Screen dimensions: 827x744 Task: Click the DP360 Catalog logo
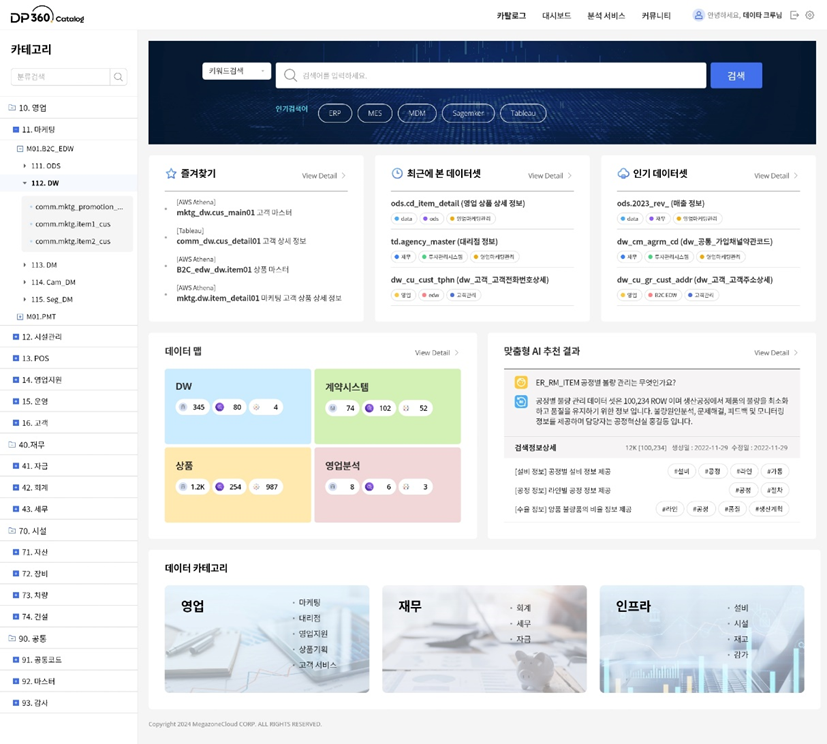47,15
